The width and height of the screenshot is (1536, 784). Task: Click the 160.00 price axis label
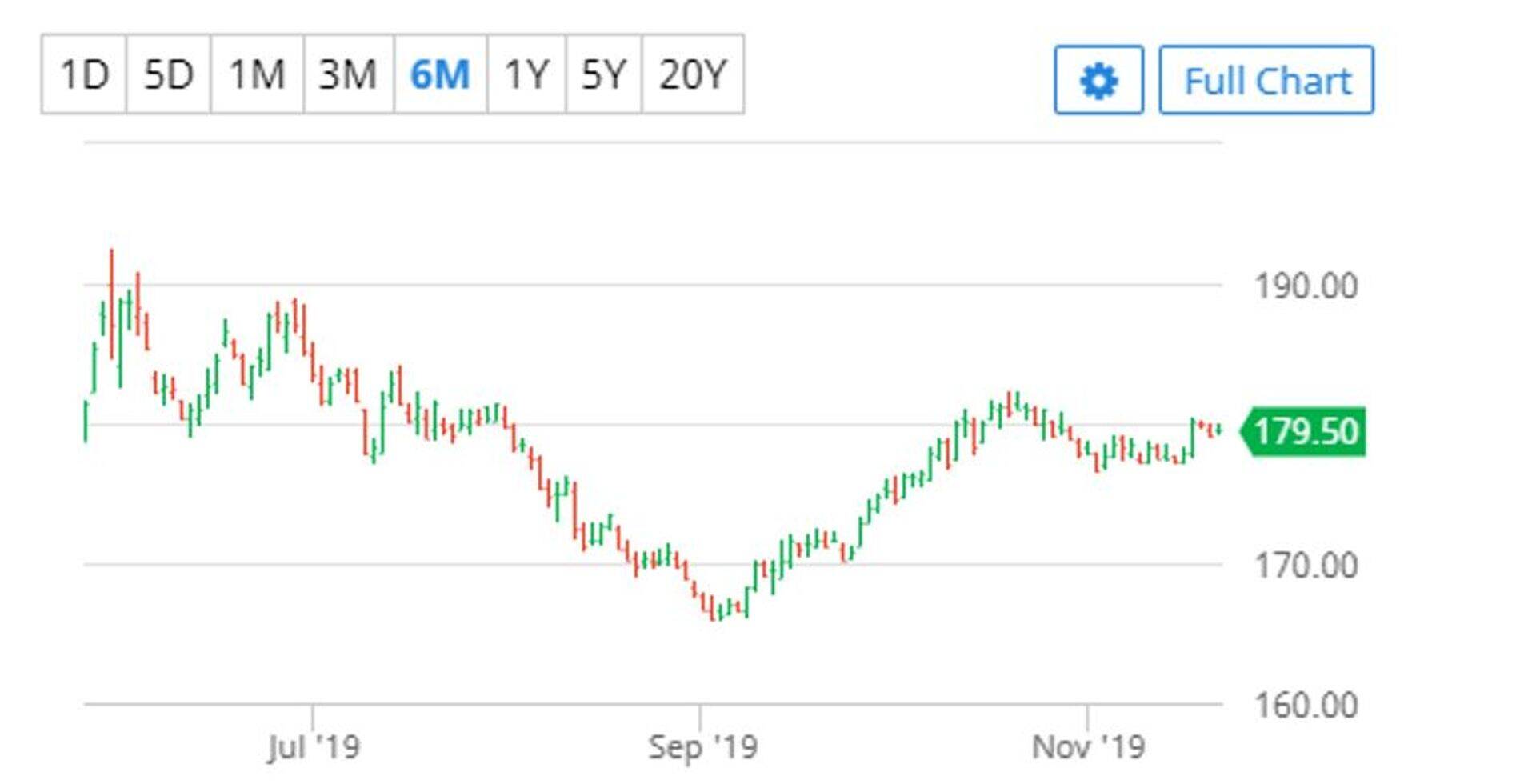1306,706
